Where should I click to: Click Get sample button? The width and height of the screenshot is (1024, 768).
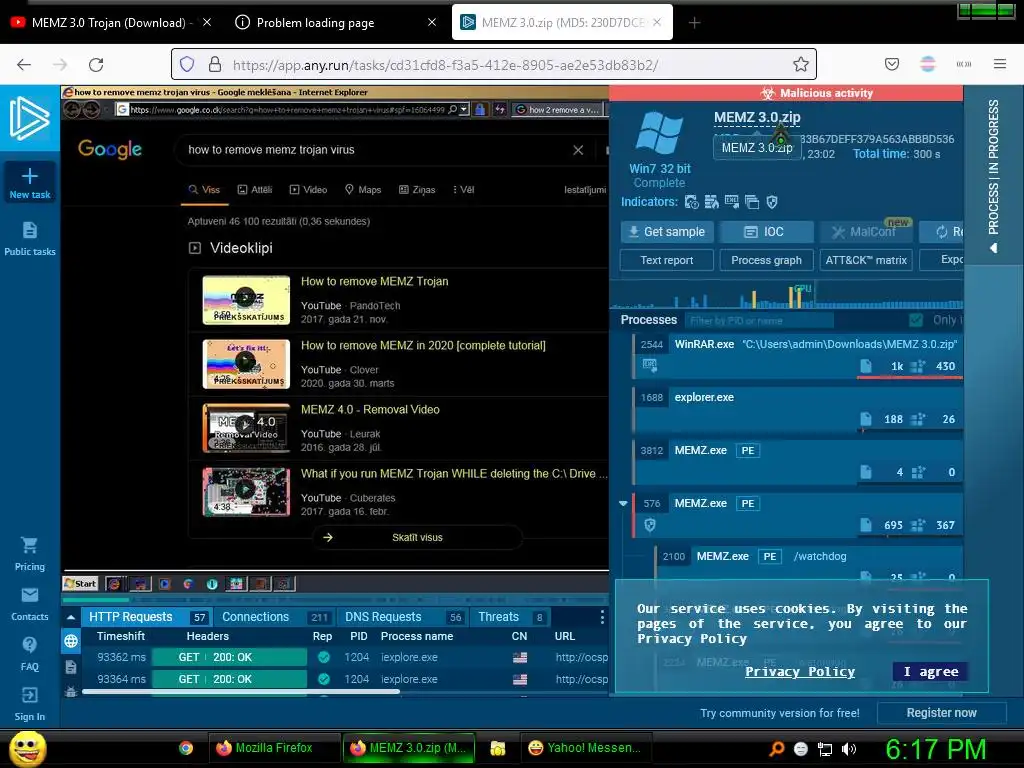point(667,232)
